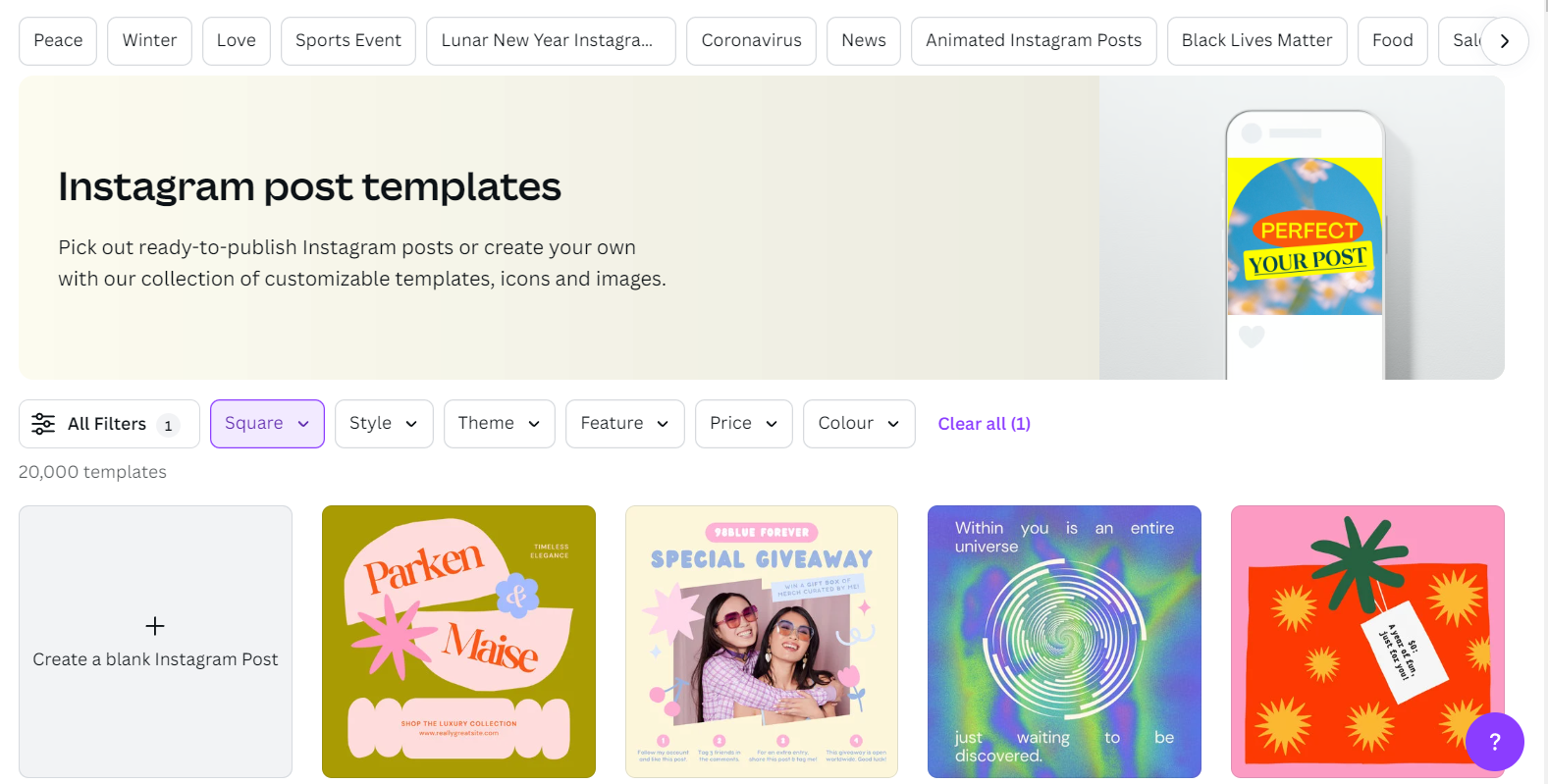Open the pink and orange gift template

1367,642
